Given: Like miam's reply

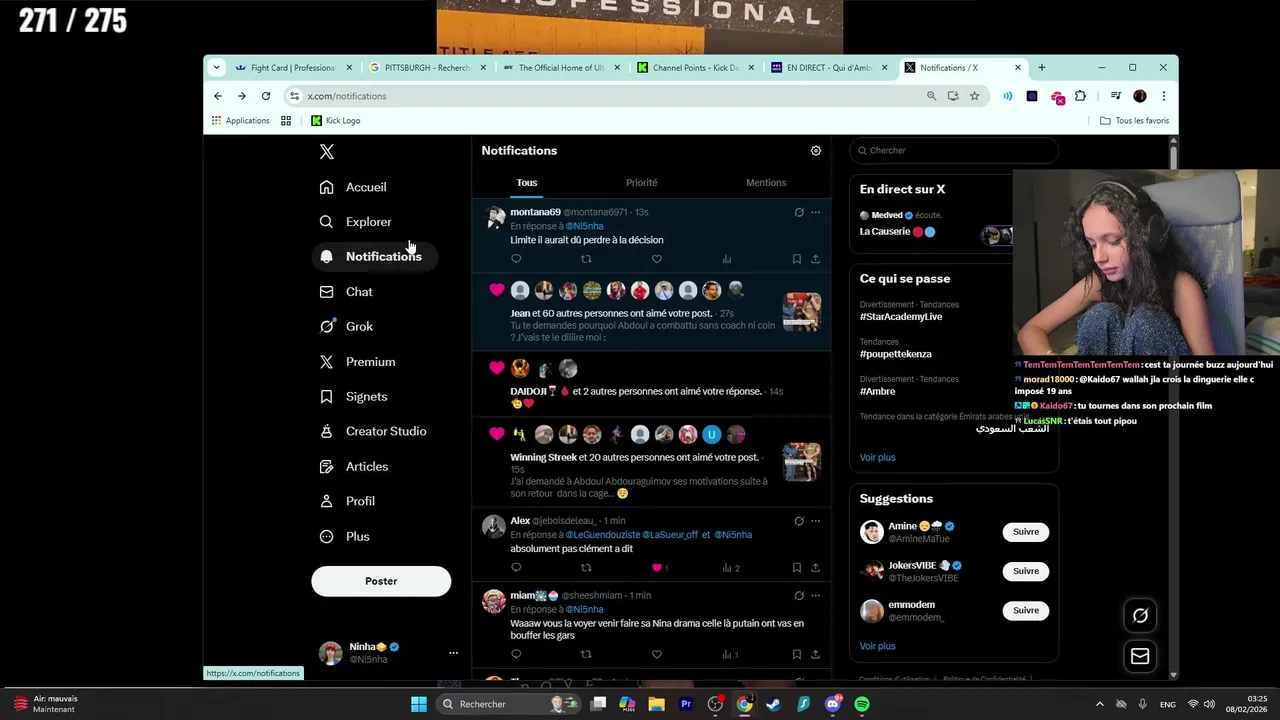Looking at the screenshot, I should tap(657, 654).
